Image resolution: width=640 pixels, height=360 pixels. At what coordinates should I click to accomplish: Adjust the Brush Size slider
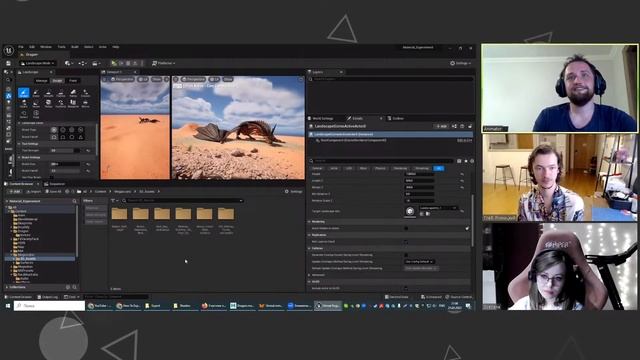tap(65, 164)
